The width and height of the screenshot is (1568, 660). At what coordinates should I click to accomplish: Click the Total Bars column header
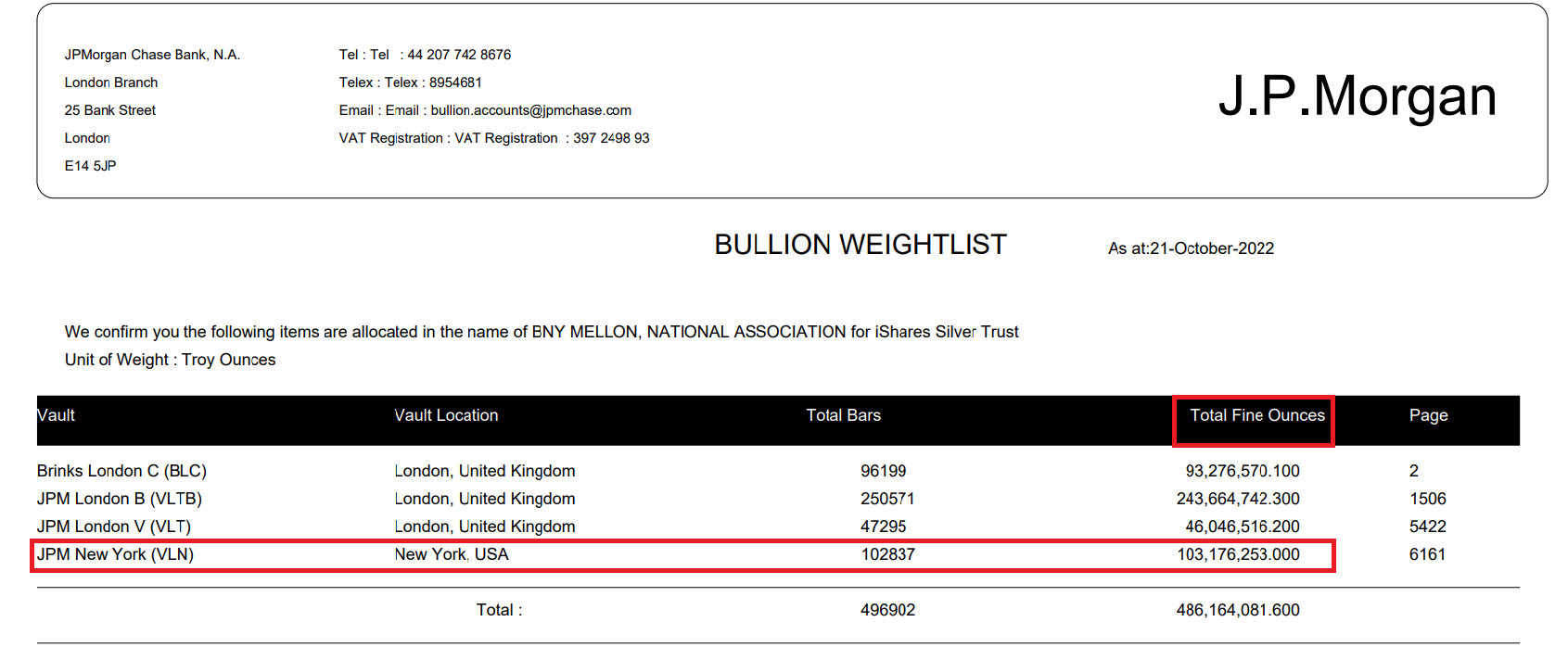(843, 415)
